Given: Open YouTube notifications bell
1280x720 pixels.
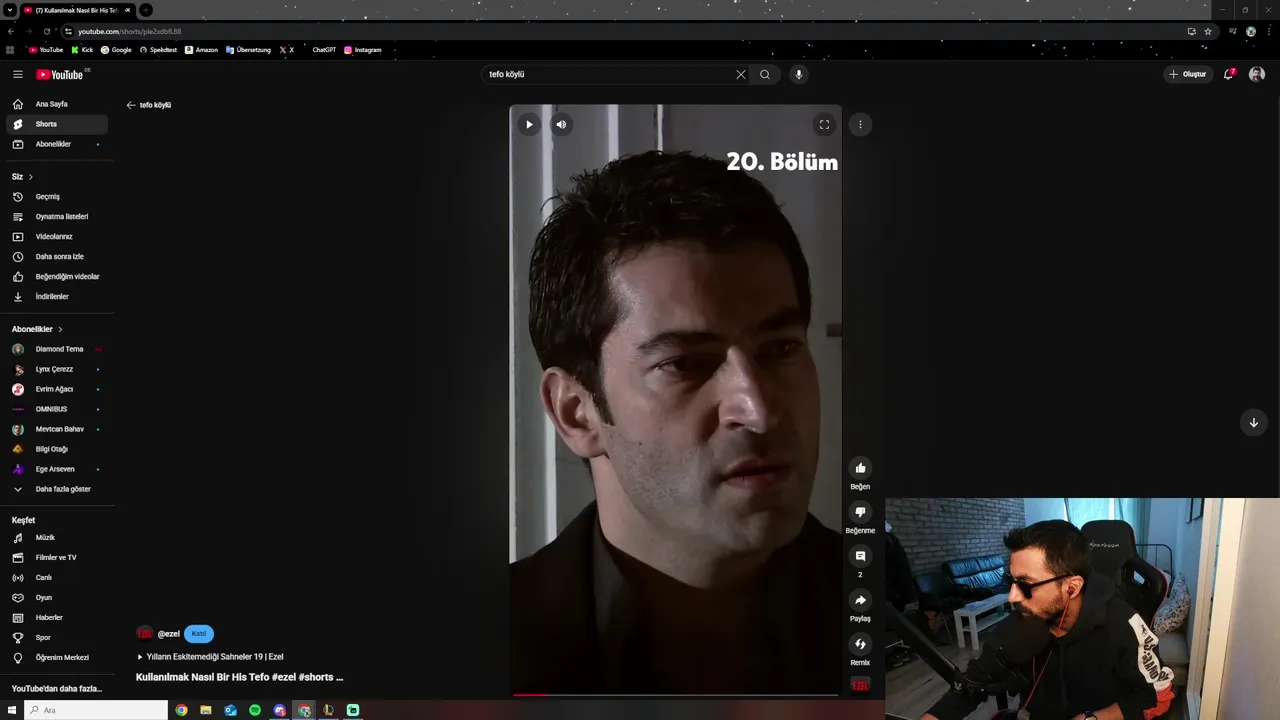Looking at the screenshot, I should coord(1229,74).
